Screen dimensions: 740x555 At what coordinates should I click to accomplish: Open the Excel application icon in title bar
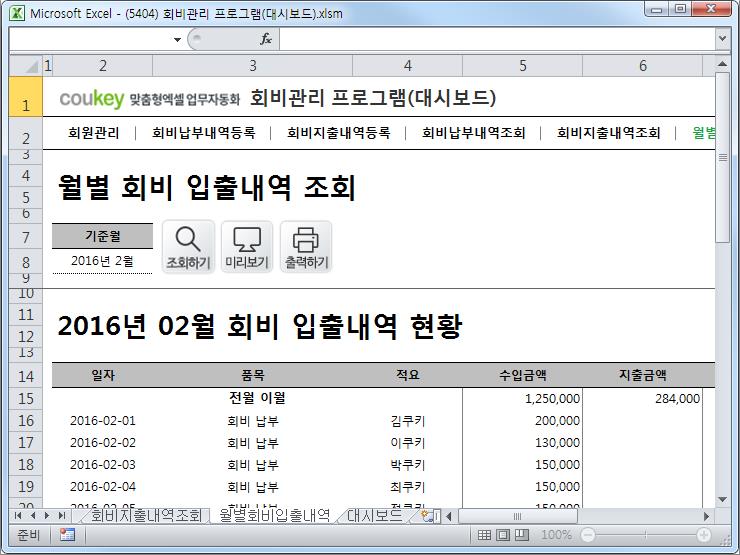[x=17, y=13]
